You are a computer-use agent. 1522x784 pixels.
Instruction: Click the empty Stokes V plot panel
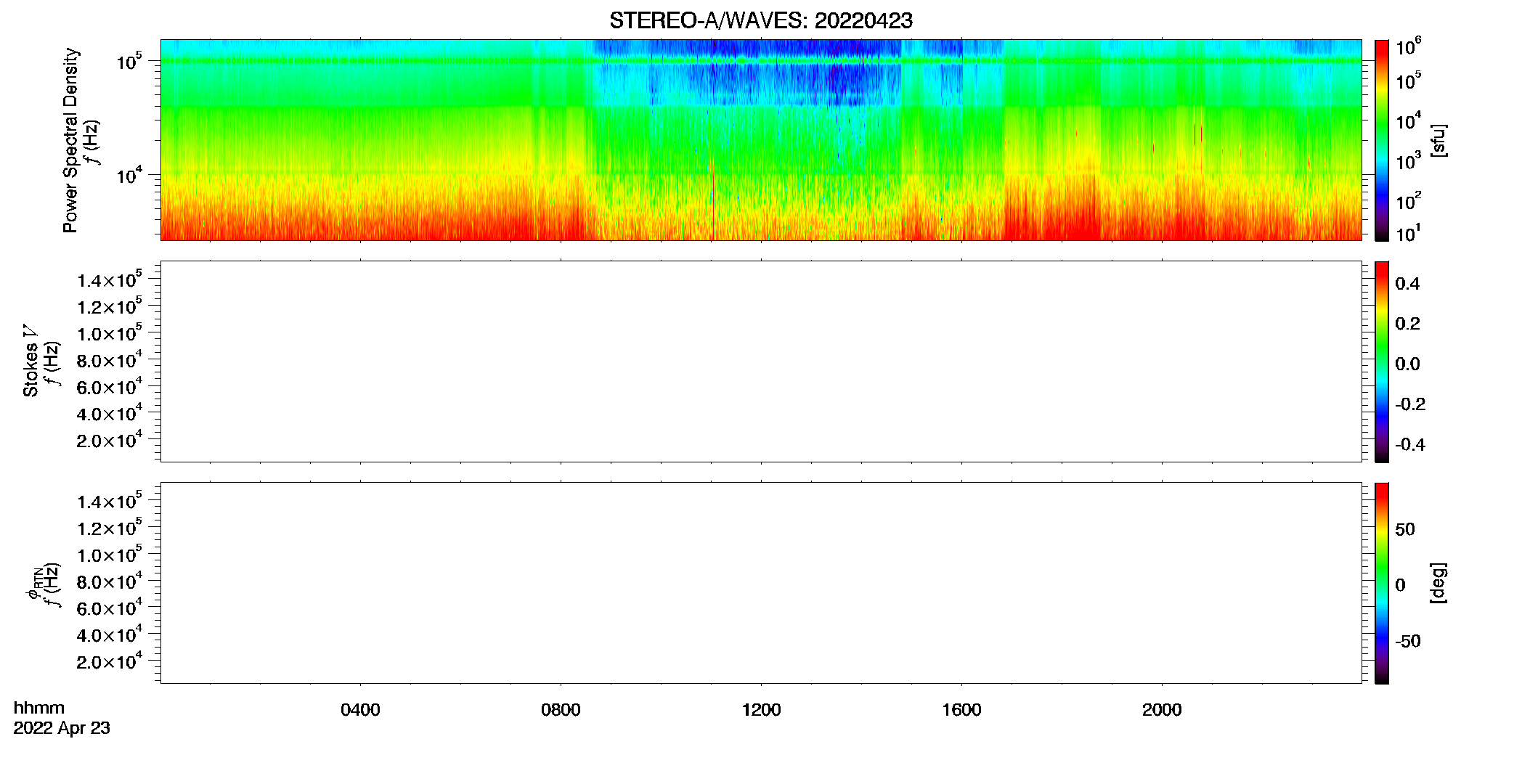click(761, 362)
